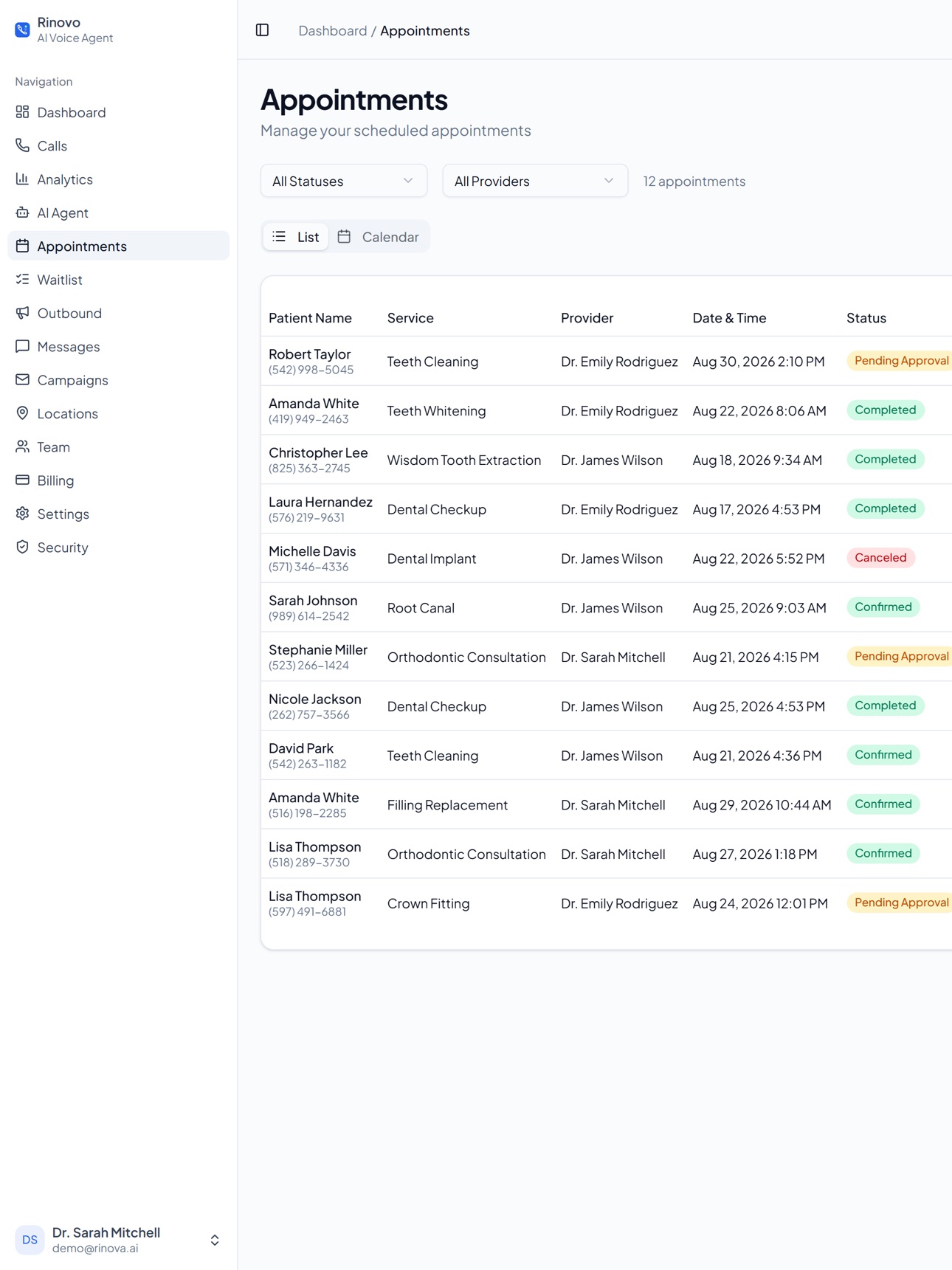Click the Patient Name column header
The width and height of the screenshot is (952, 1270).
[310, 317]
